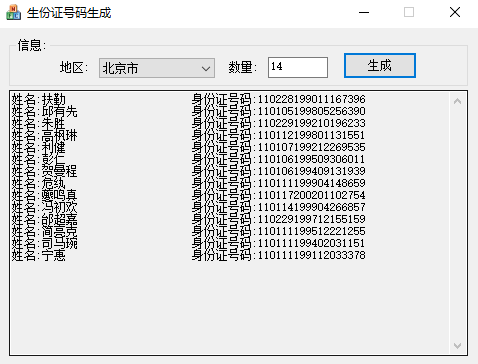Click ID number 110111199112033378

point(311,255)
